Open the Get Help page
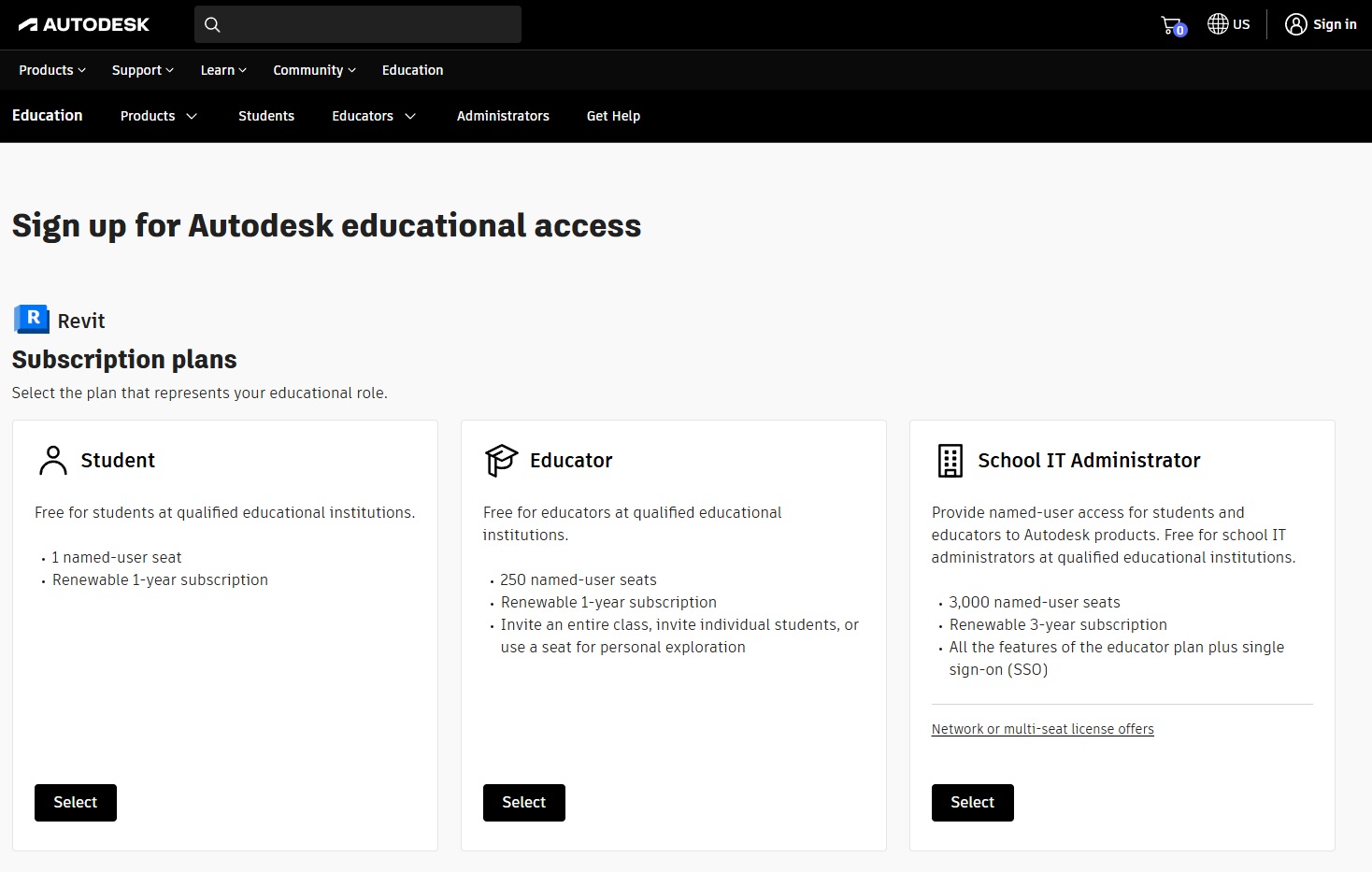Image resolution: width=1372 pixels, height=872 pixels. point(613,116)
